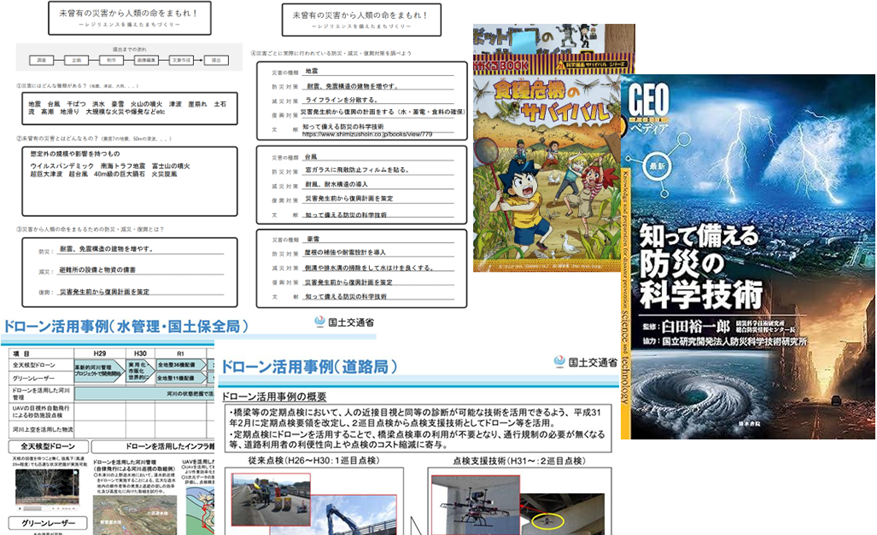Click the 防災 answer line in question ③
The width and height of the screenshot is (877, 535).
coord(141,249)
